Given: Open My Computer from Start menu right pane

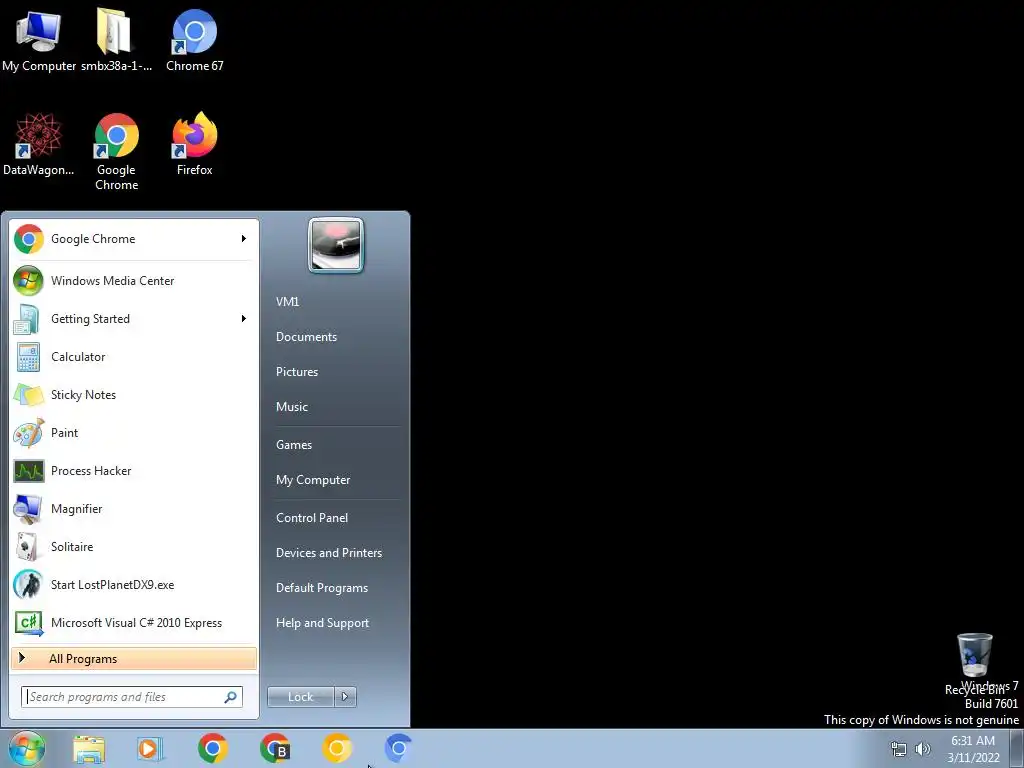Looking at the screenshot, I should coord(313,480).
